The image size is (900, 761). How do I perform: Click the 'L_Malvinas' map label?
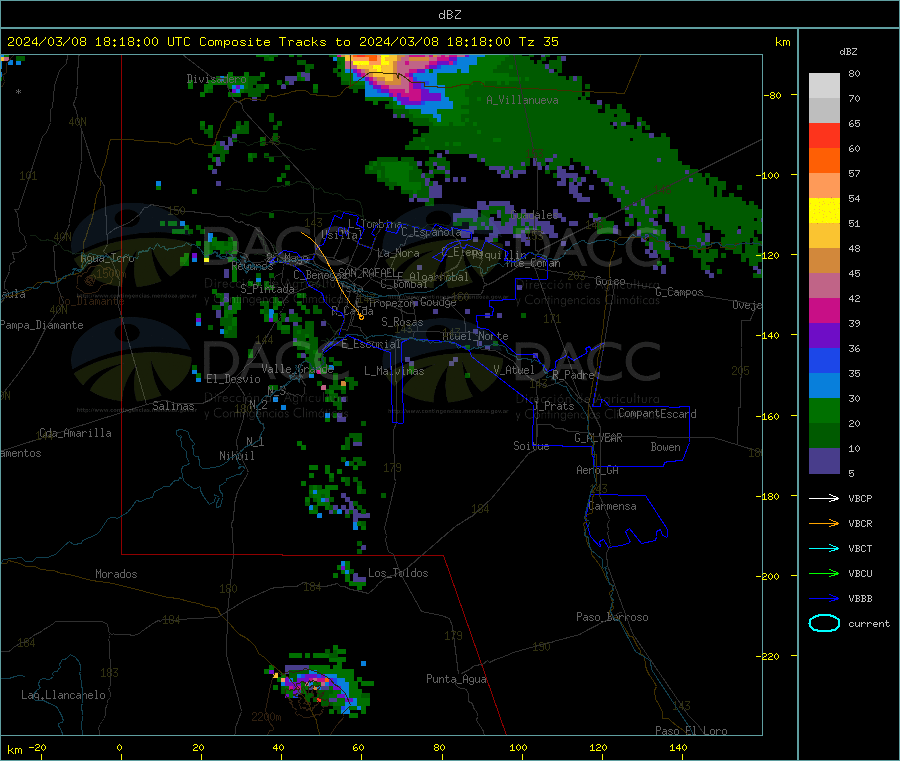[394, 371]
